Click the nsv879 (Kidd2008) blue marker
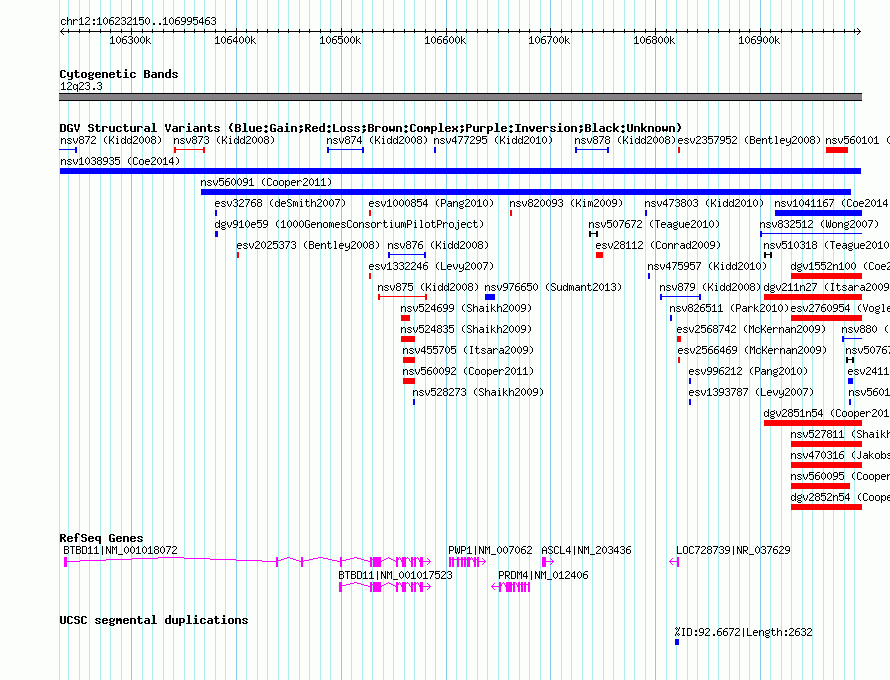 [681, 297]
